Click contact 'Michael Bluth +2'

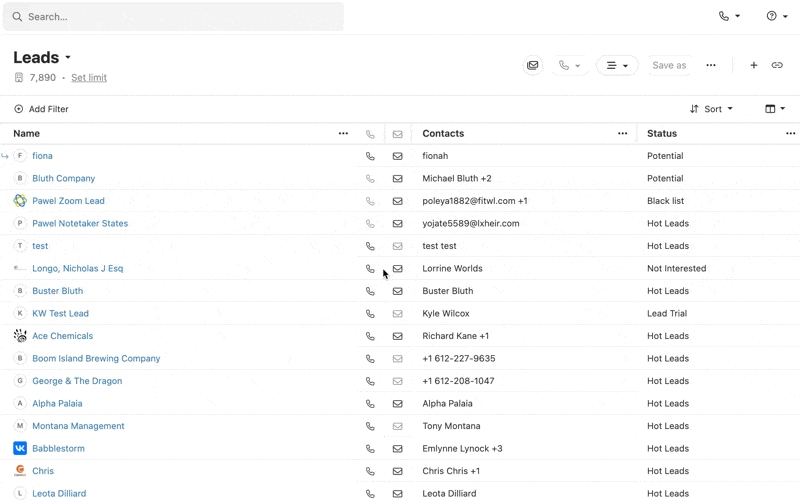tap(457, 179)
